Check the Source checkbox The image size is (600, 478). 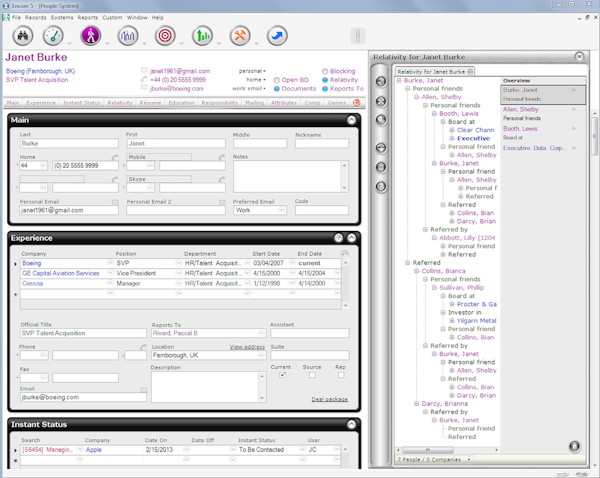click(312, 375)
